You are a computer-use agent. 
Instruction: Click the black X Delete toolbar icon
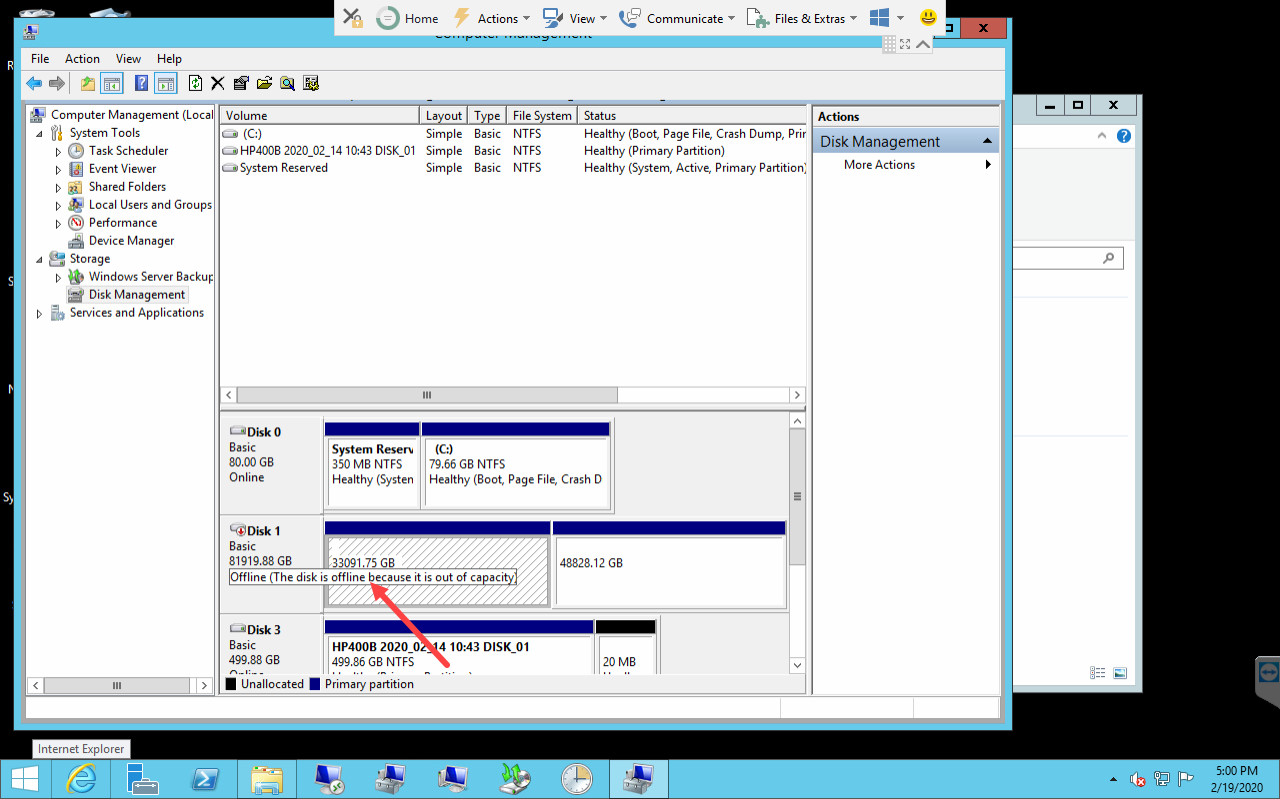217,84
